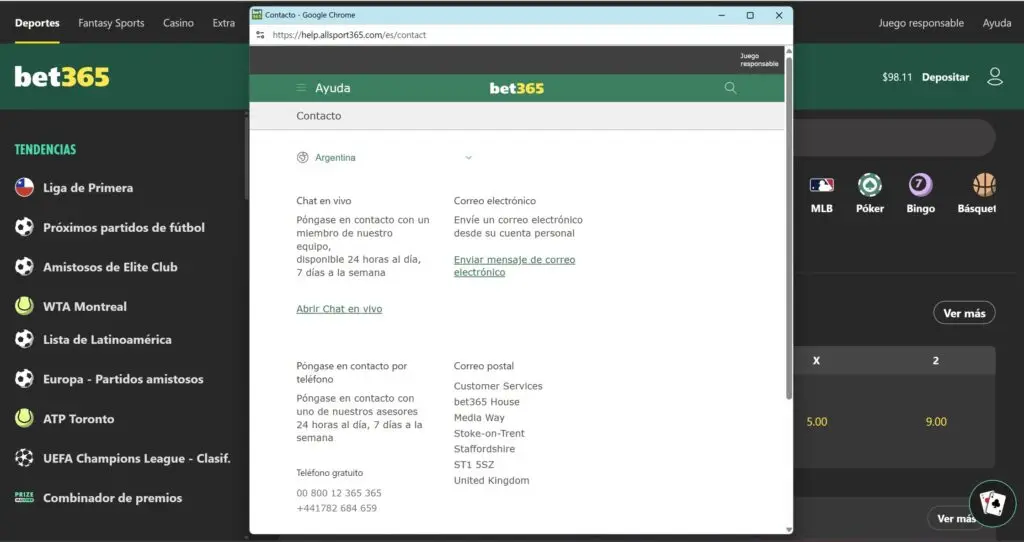Open the hamburger menu beside Ayuda
1024x542 pixels.
tap(301, 88)
